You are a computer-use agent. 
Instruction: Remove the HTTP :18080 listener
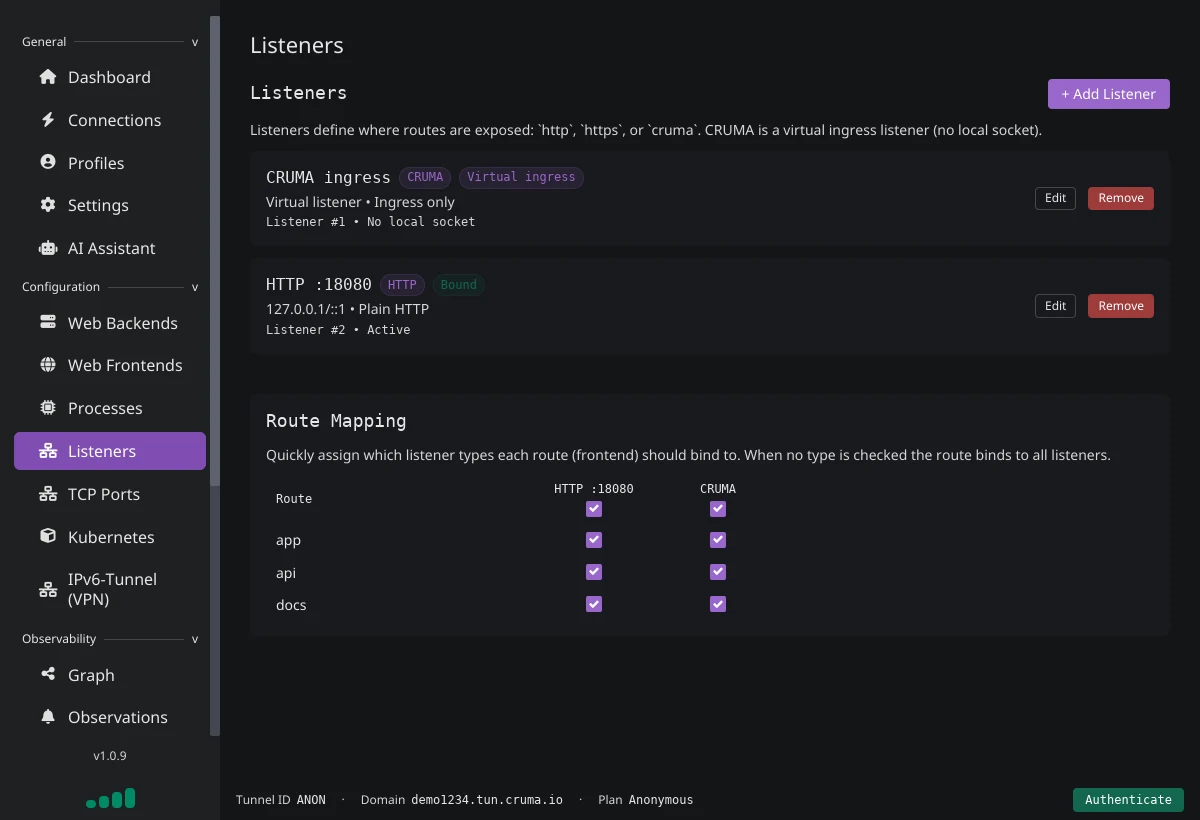[1120, 306]
